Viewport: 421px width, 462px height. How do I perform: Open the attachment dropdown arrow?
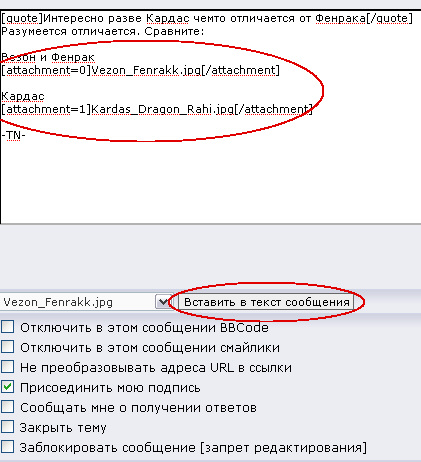coord(164,302)
